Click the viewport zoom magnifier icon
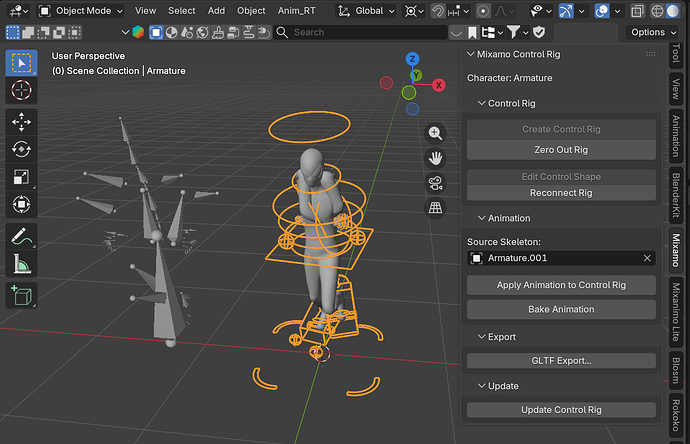 pos(435,133)
